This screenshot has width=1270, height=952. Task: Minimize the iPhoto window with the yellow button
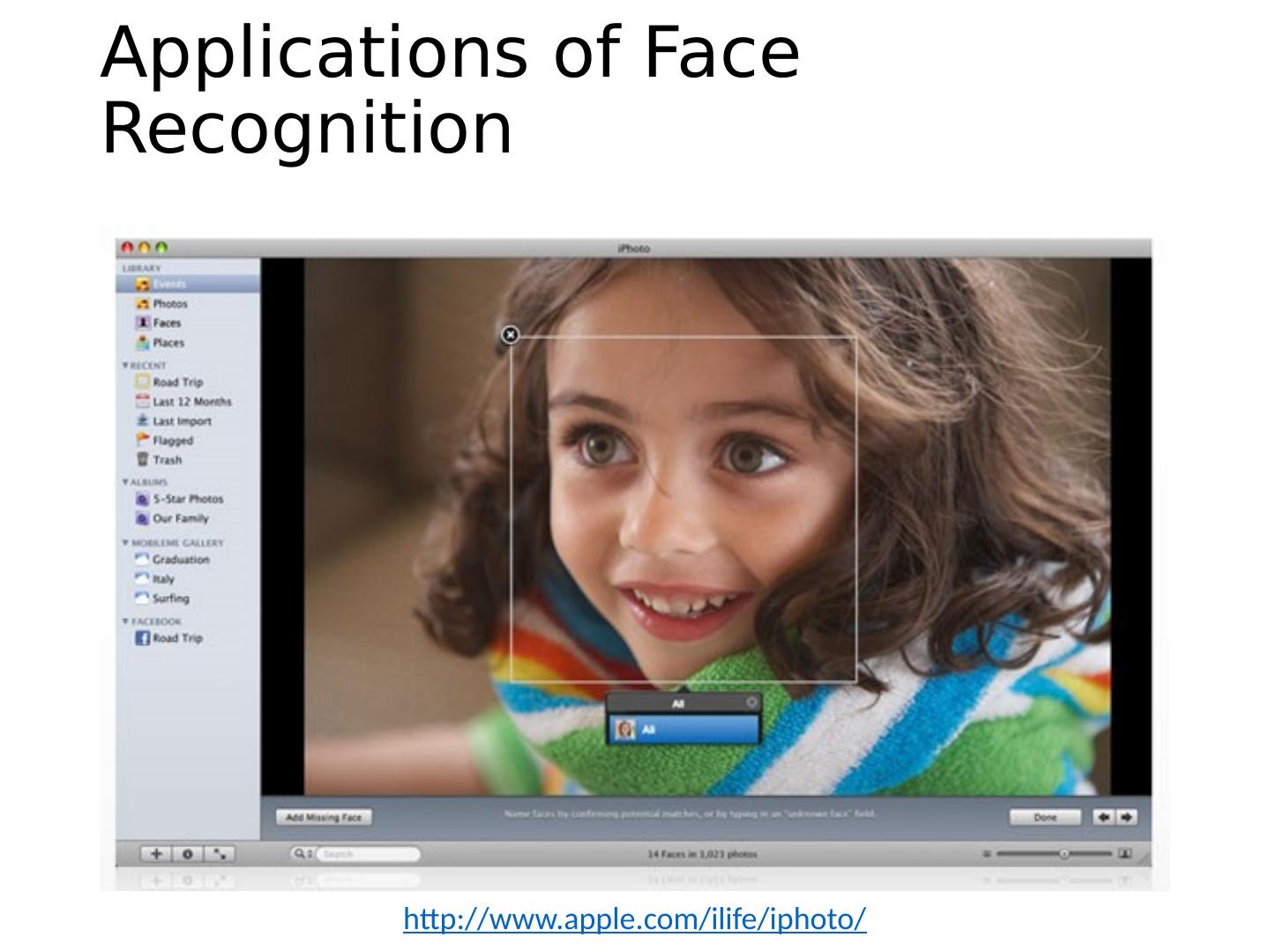click(x=145, y=249)
